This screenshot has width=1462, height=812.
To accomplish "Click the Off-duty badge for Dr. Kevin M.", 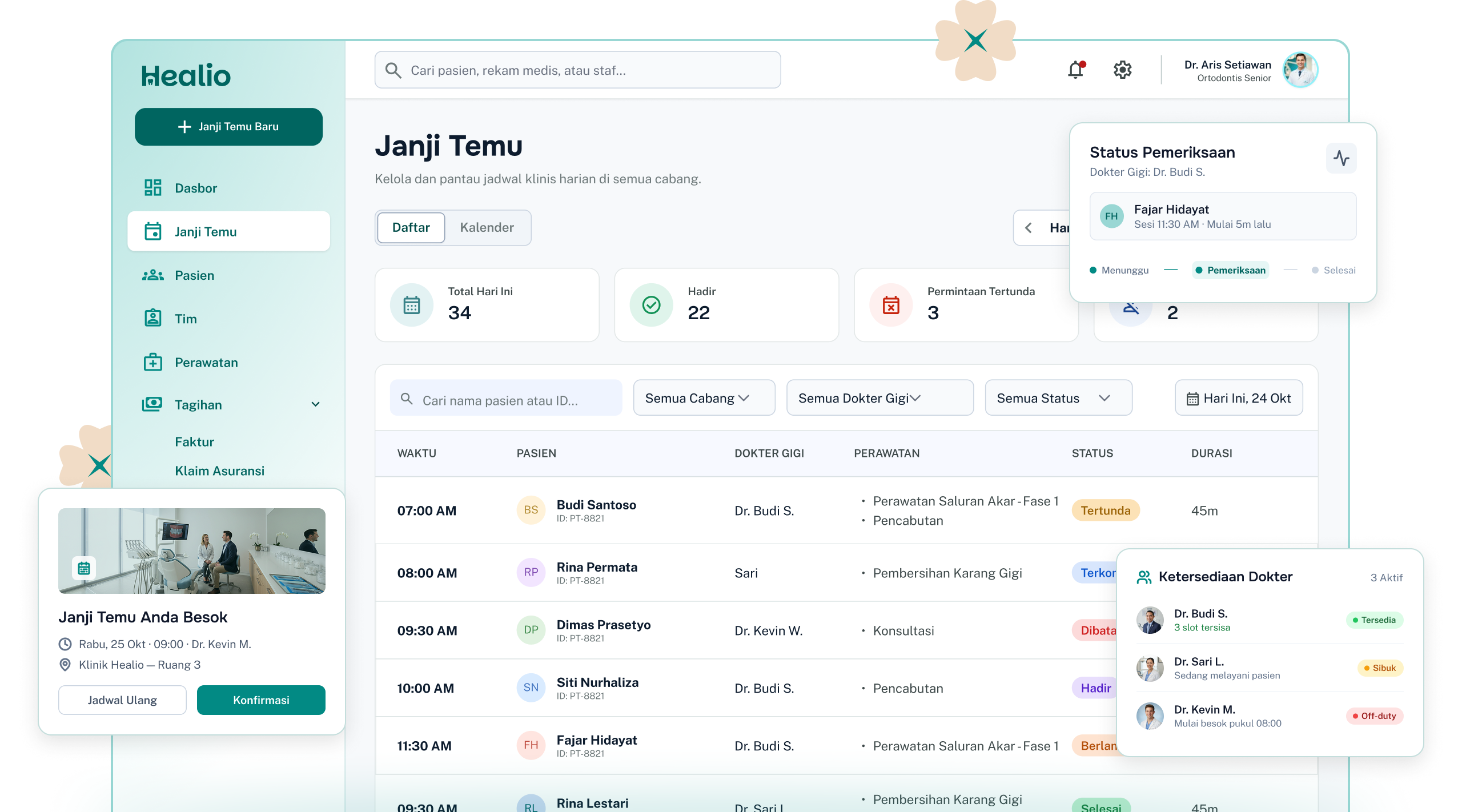I will click(1374, 716).
